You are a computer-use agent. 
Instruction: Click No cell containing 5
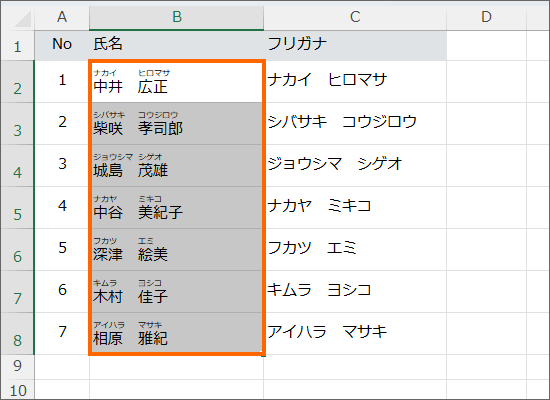[62, 249]
